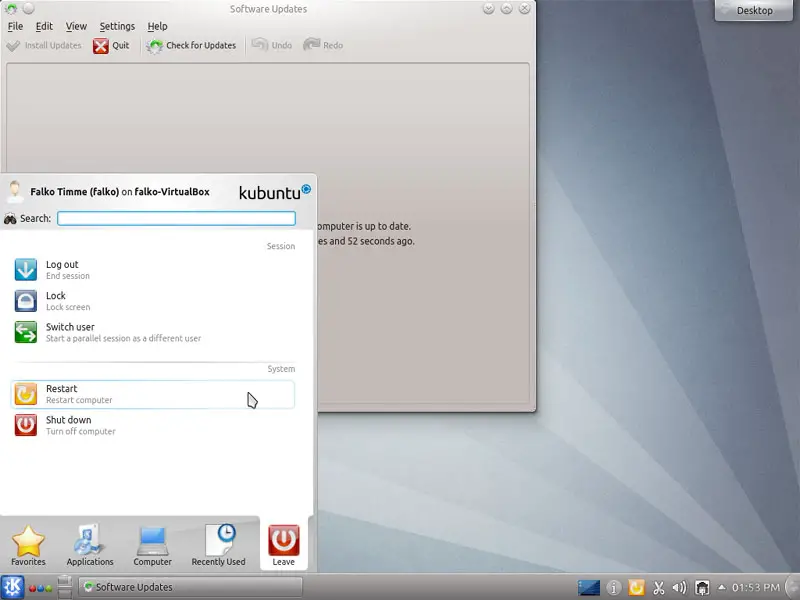Click the activities colored dots icon
This screenshot has height=600, width=800.
(41, 588)
